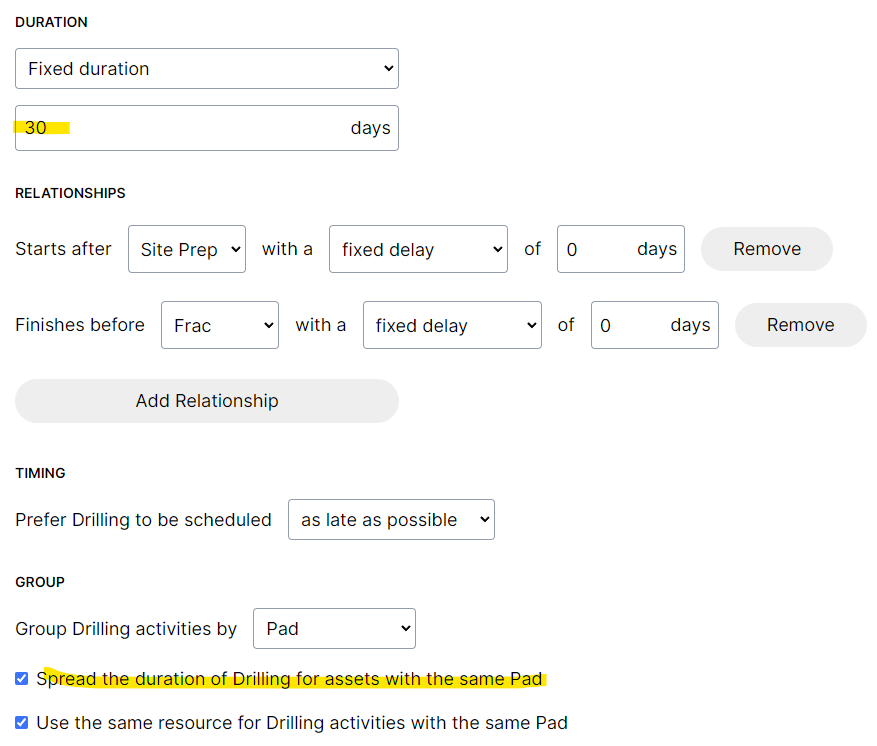Open the Fixed duration type dropdown
The width and height of the screenshot is (877, 746).
tap(207, 68)
